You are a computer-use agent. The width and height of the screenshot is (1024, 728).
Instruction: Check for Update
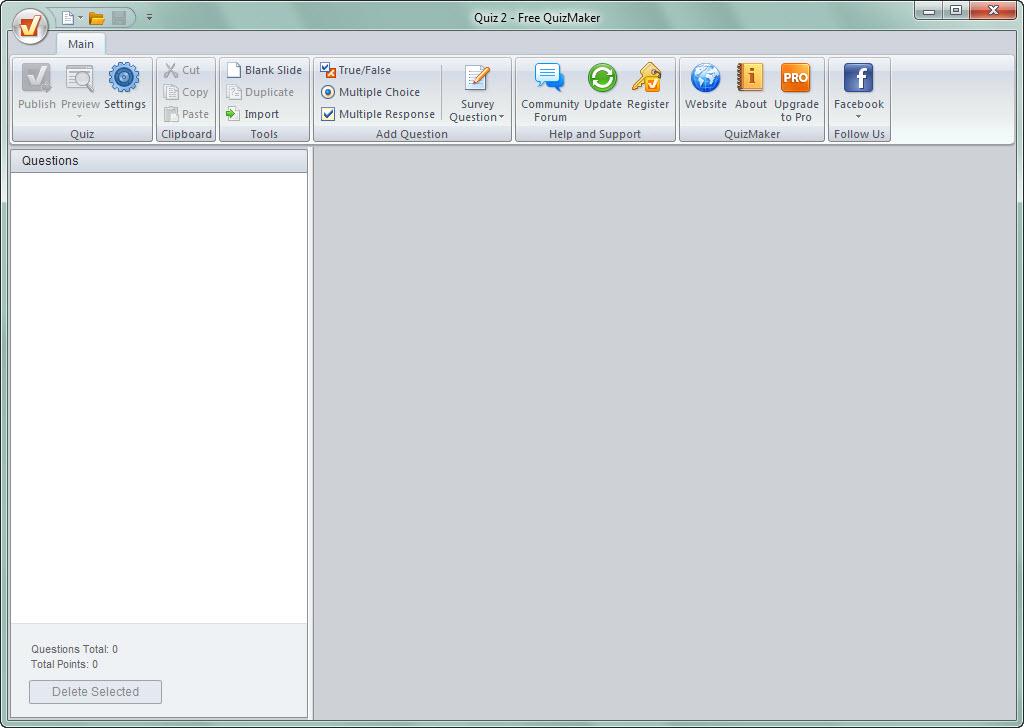click(603, 87)
